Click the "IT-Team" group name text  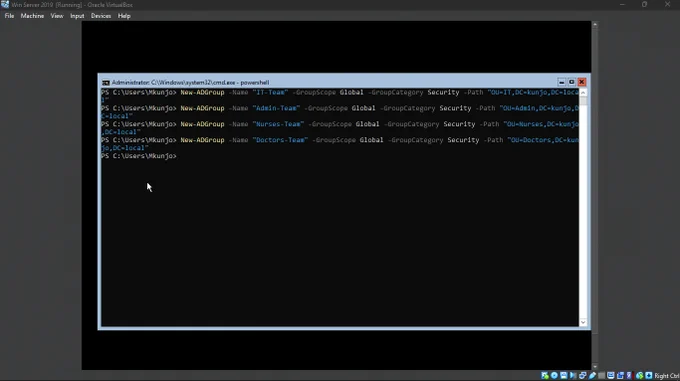click(x=270, y=92)
